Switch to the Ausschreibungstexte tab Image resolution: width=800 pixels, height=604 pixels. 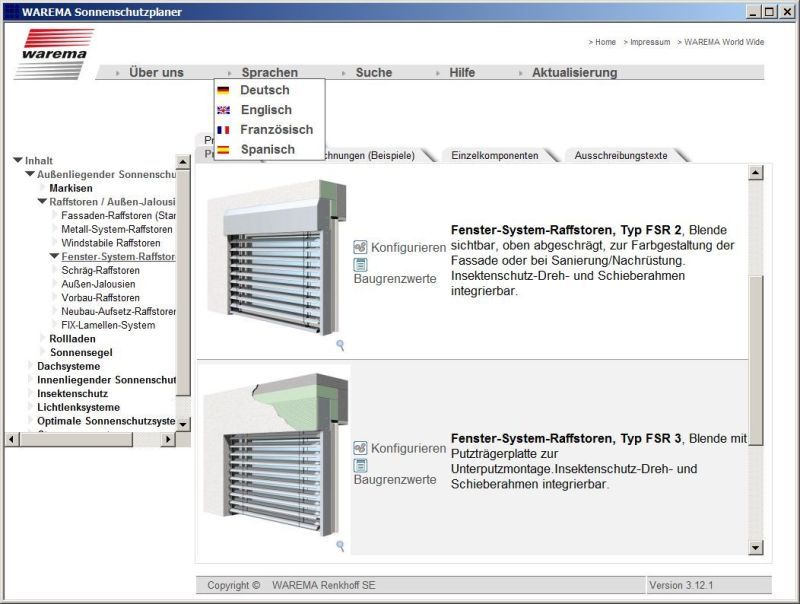621,156
